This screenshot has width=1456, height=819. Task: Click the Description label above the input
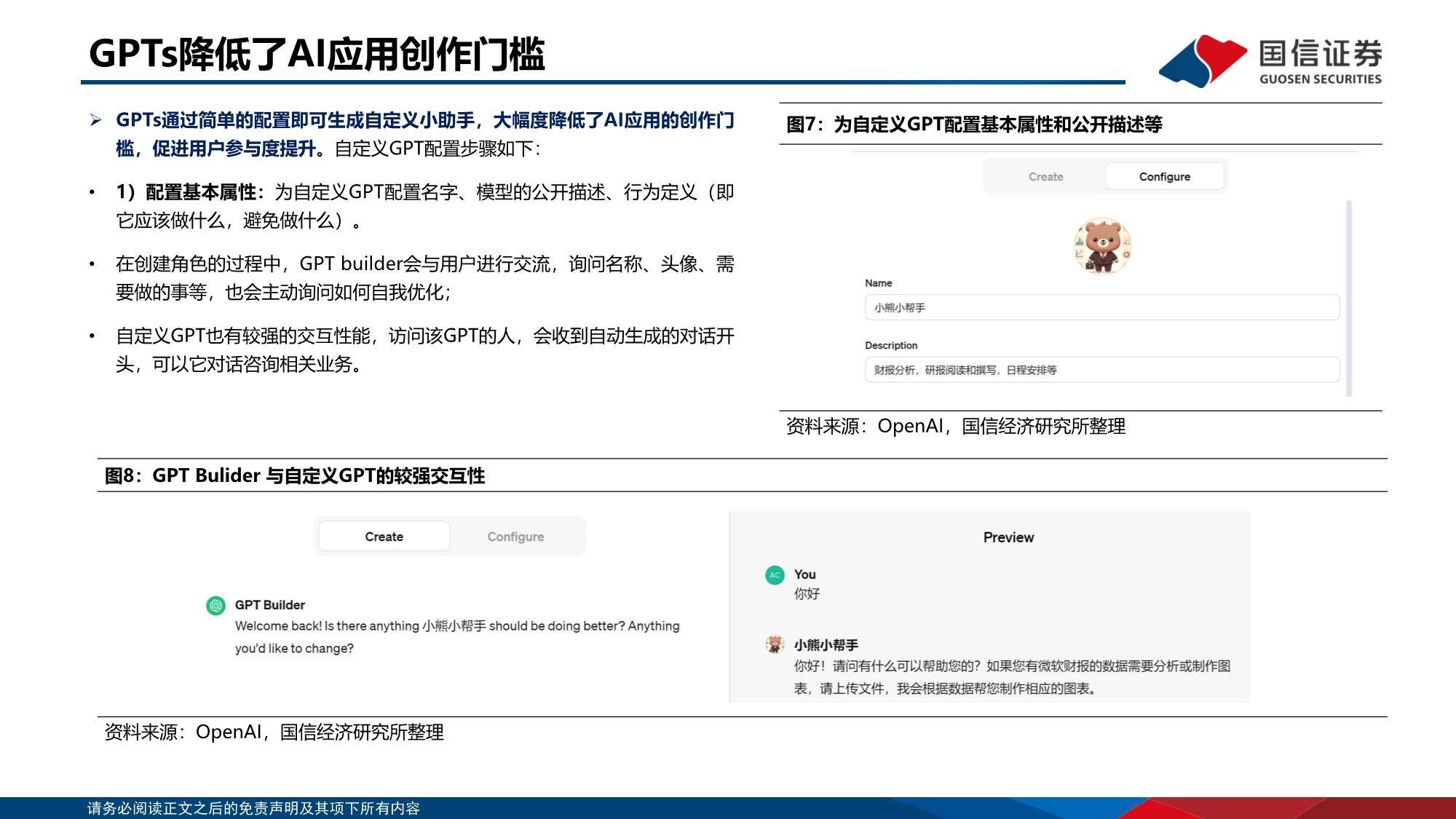pyautogui.click(x=891, y=345)
